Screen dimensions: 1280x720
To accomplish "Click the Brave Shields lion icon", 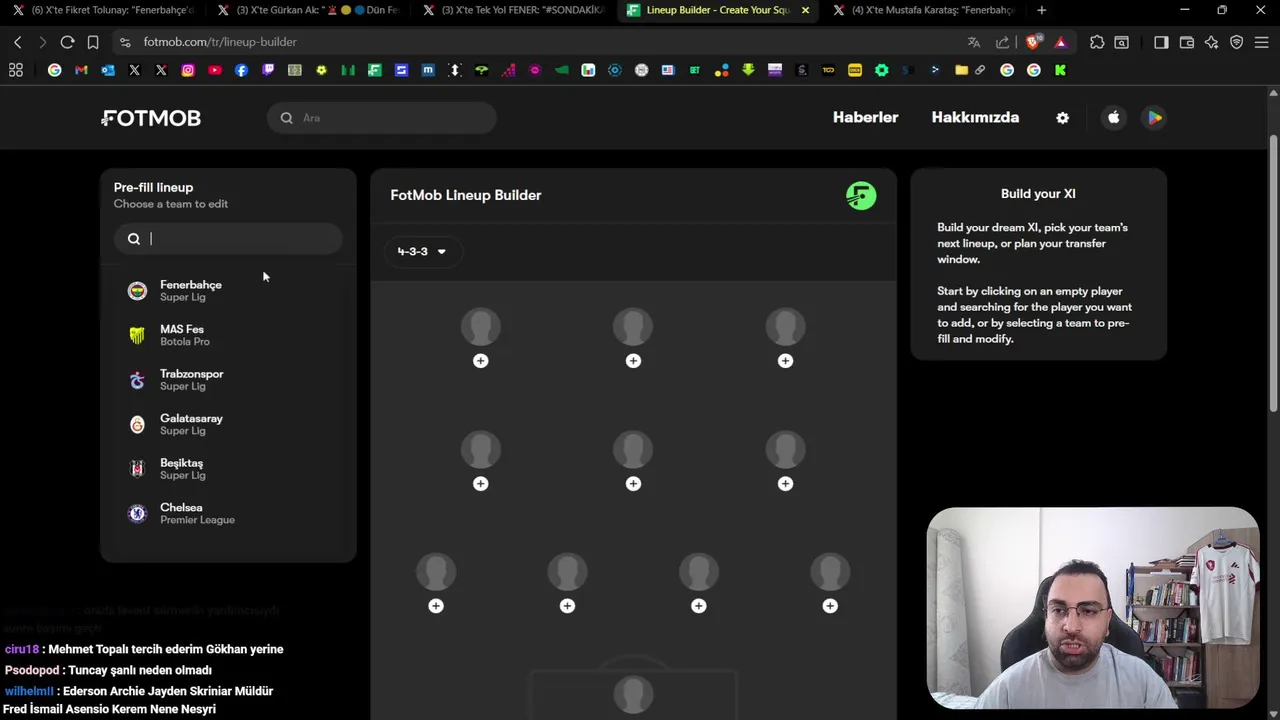I will click(x=1033, y=42).
